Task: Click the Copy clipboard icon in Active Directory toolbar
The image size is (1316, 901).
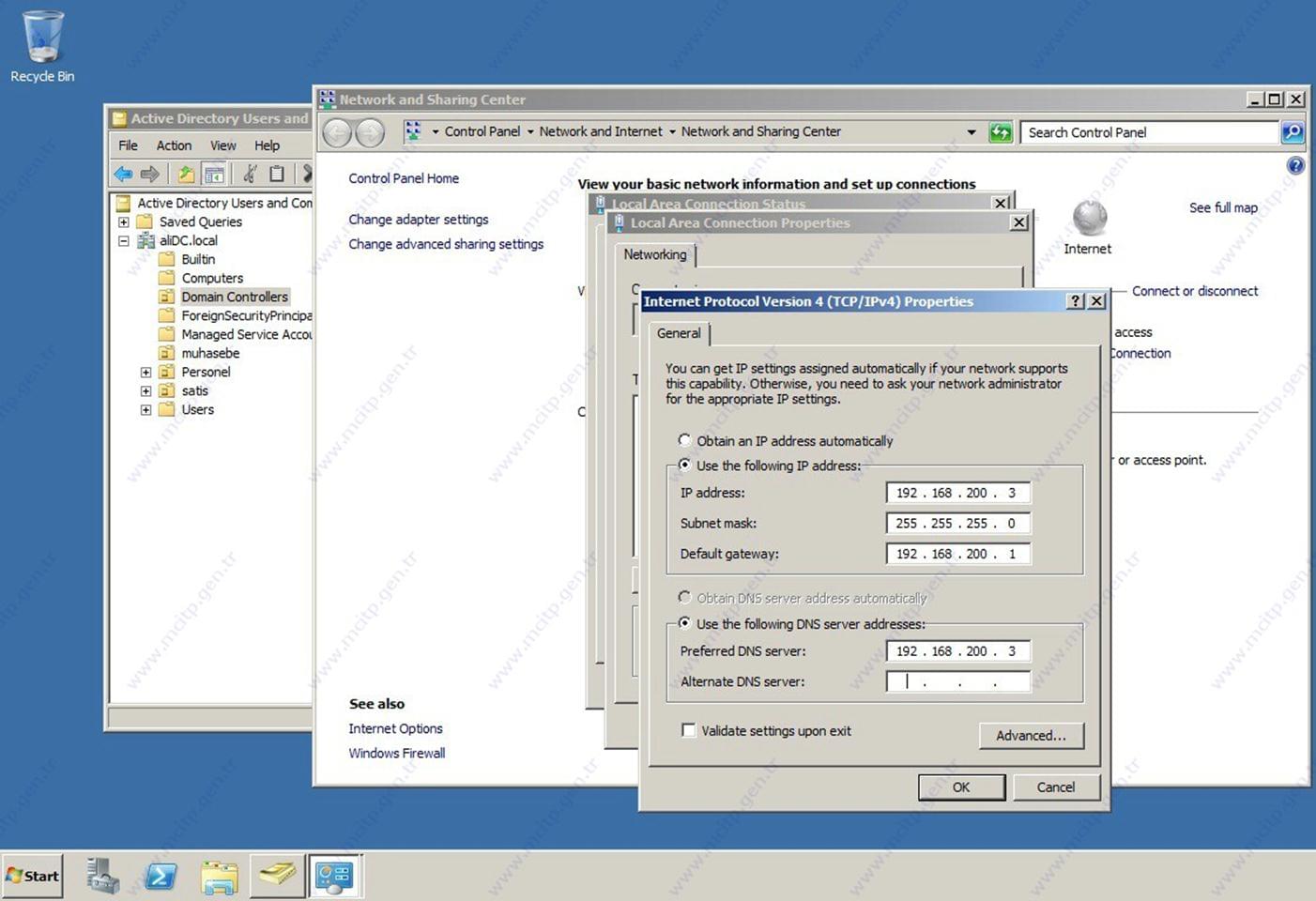Action: (x=277, y=174)
